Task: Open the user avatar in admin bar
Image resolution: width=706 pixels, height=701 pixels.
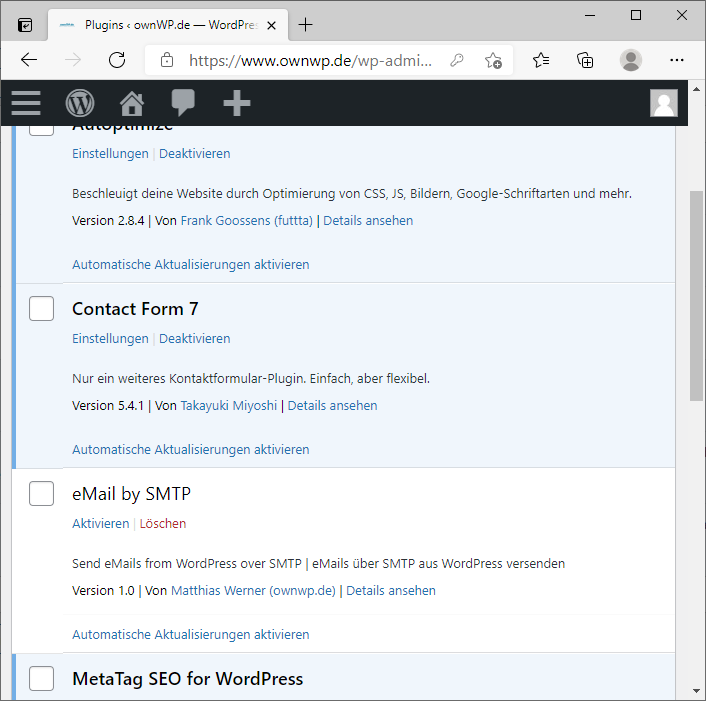Action: point(664,103)
